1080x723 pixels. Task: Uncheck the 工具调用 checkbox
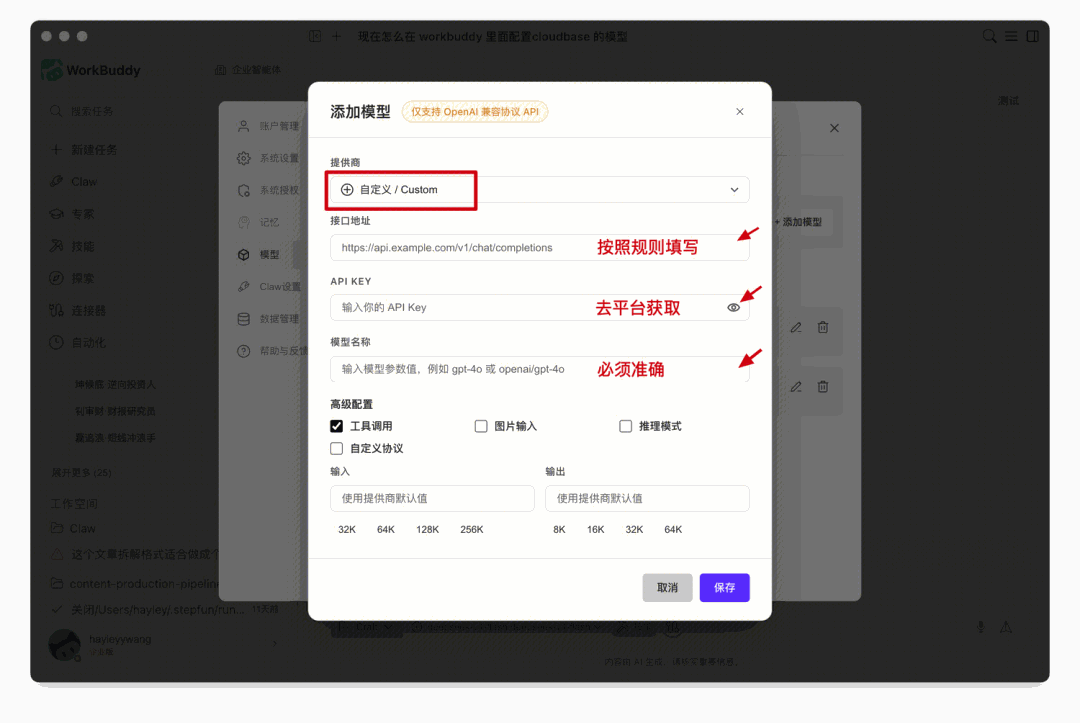336,426
